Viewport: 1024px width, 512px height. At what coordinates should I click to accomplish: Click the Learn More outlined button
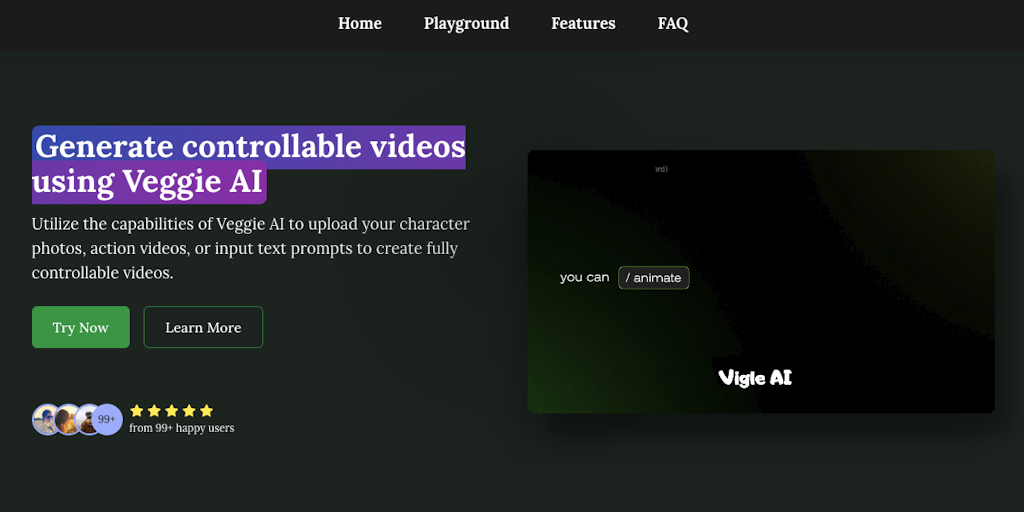(x=203, y=327)
